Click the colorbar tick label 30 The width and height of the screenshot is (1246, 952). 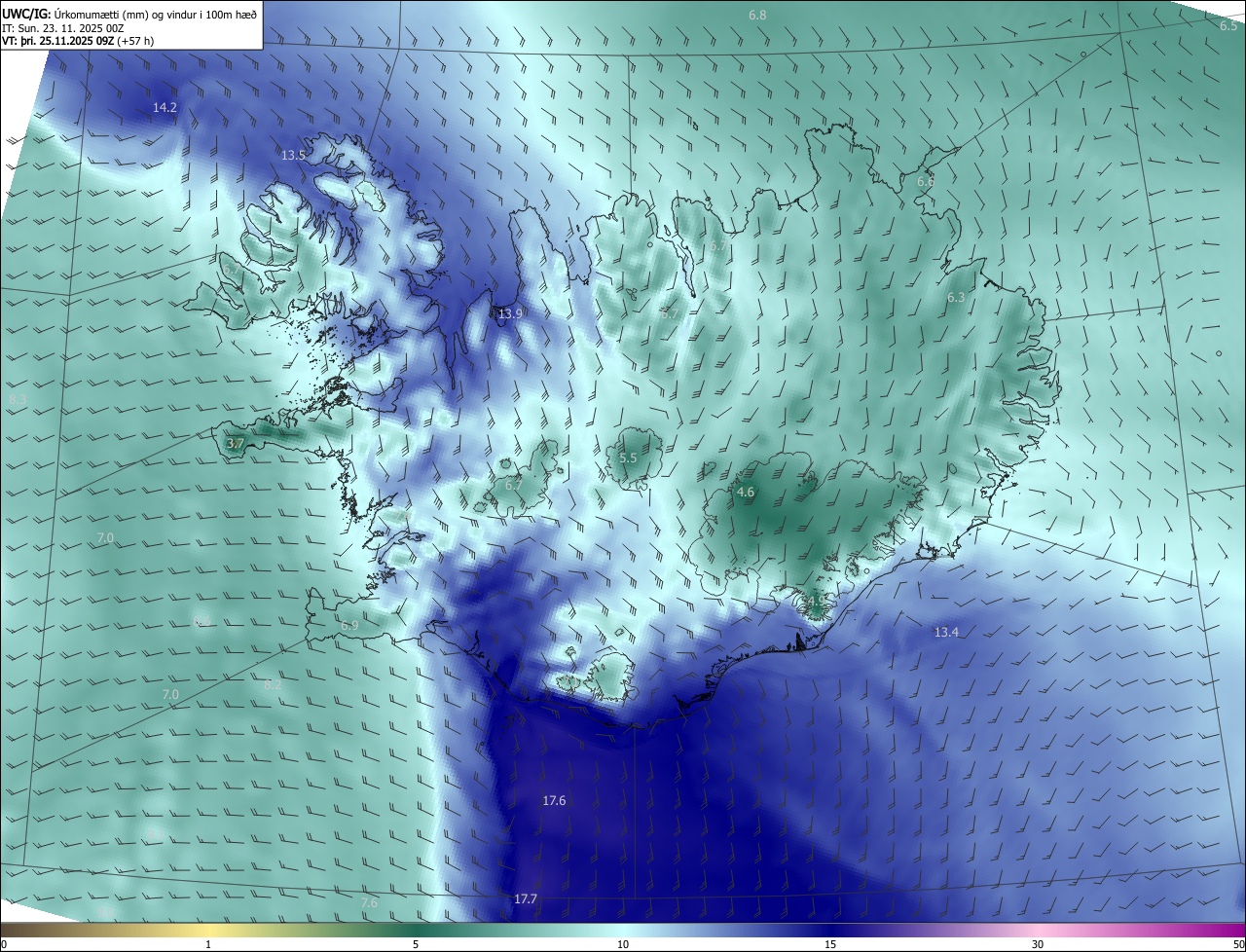1038,944
